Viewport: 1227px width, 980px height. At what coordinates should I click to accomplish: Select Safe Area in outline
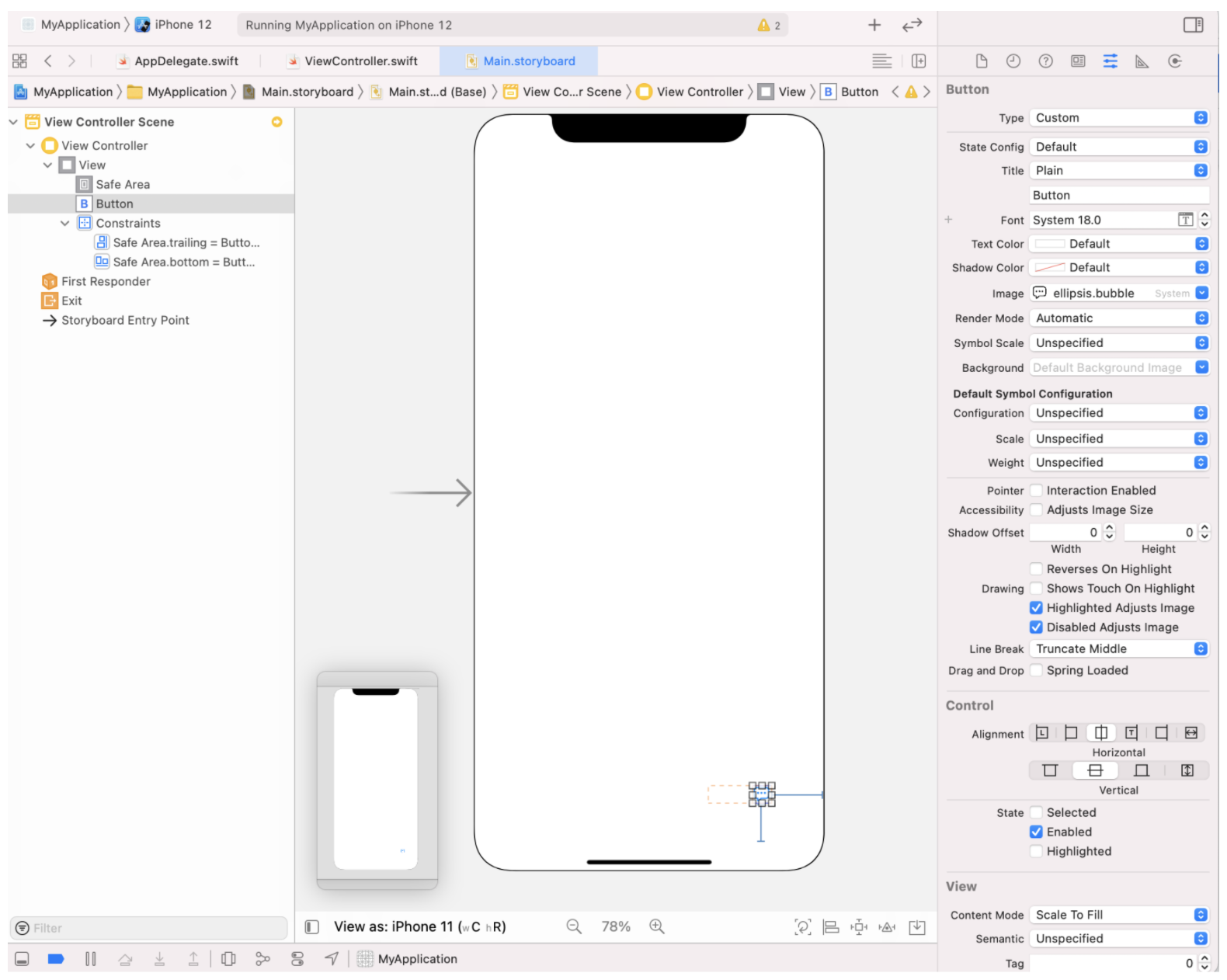click(113, 185)
